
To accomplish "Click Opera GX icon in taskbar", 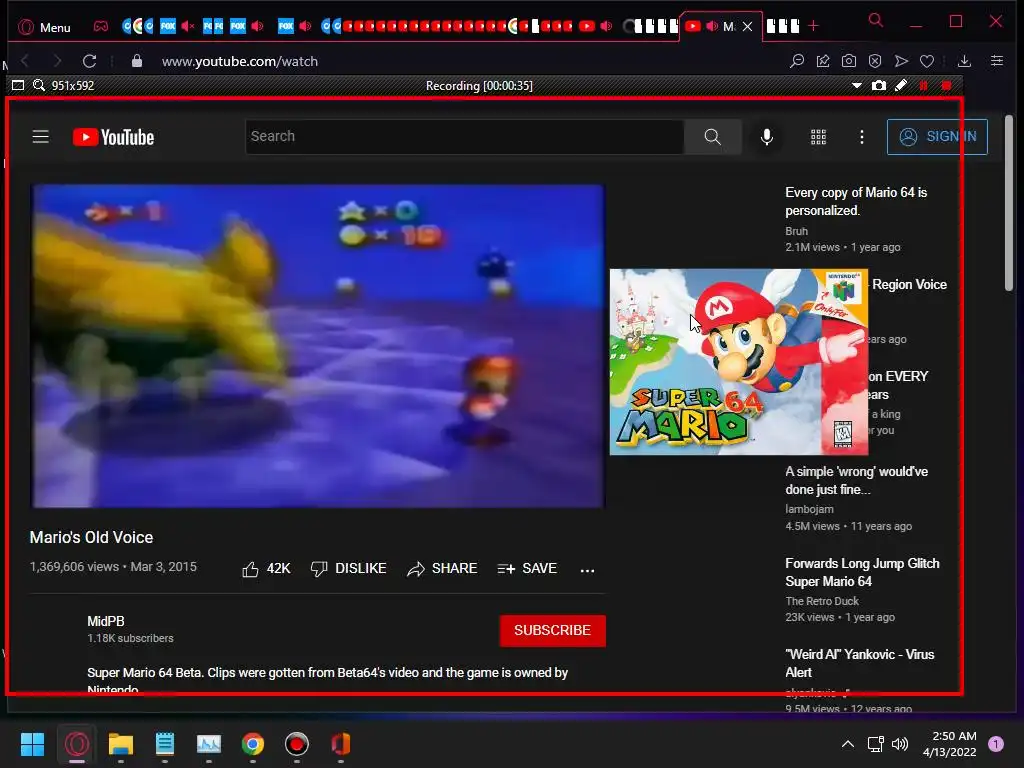I will 76,744.
